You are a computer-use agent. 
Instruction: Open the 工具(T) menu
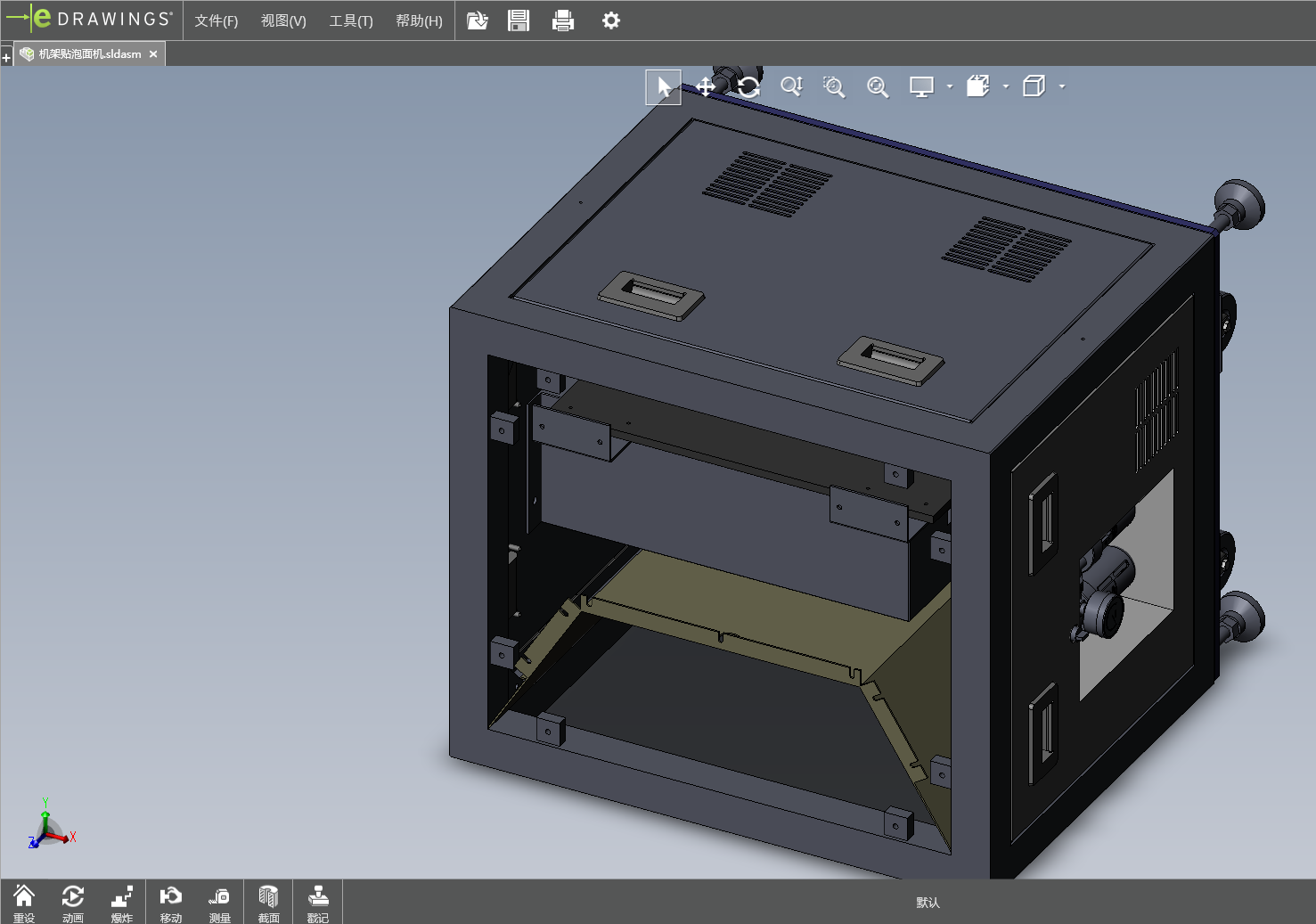click(351, 20)
